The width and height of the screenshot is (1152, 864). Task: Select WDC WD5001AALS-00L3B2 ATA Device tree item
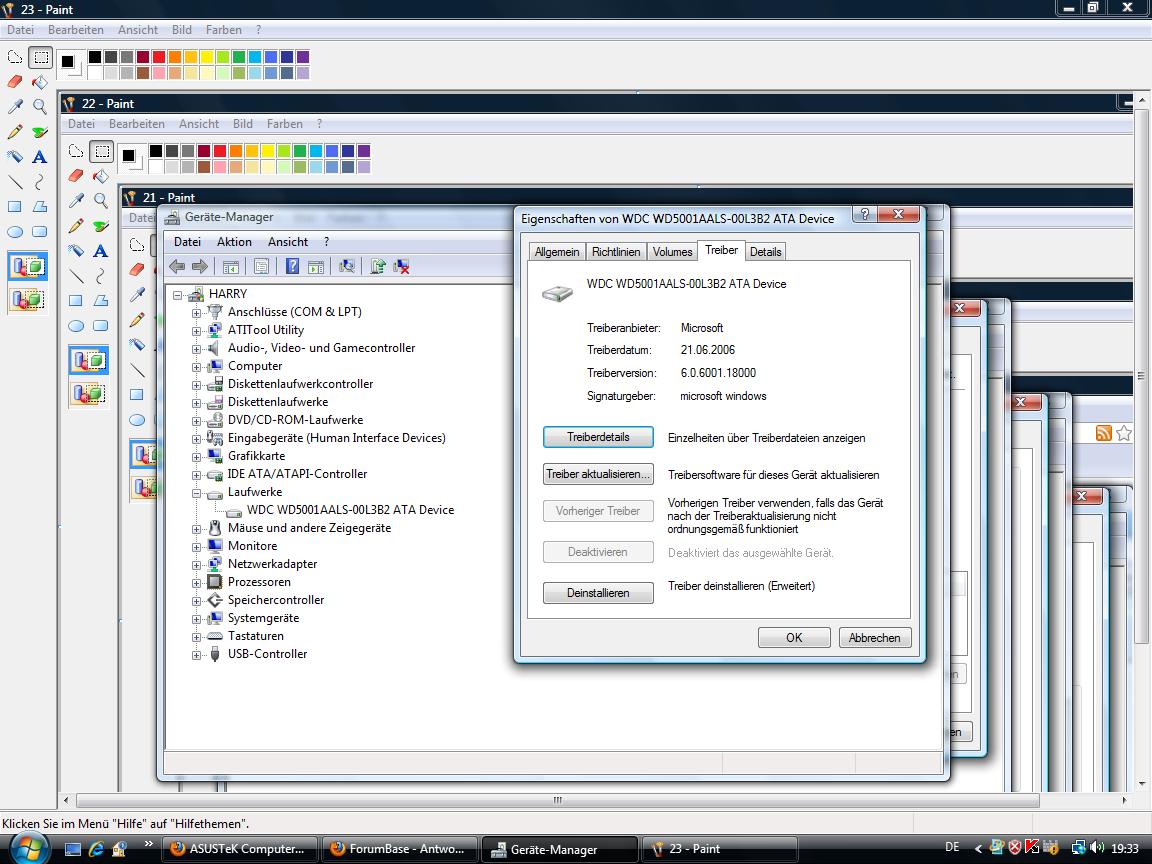click(x=350, y=510)
